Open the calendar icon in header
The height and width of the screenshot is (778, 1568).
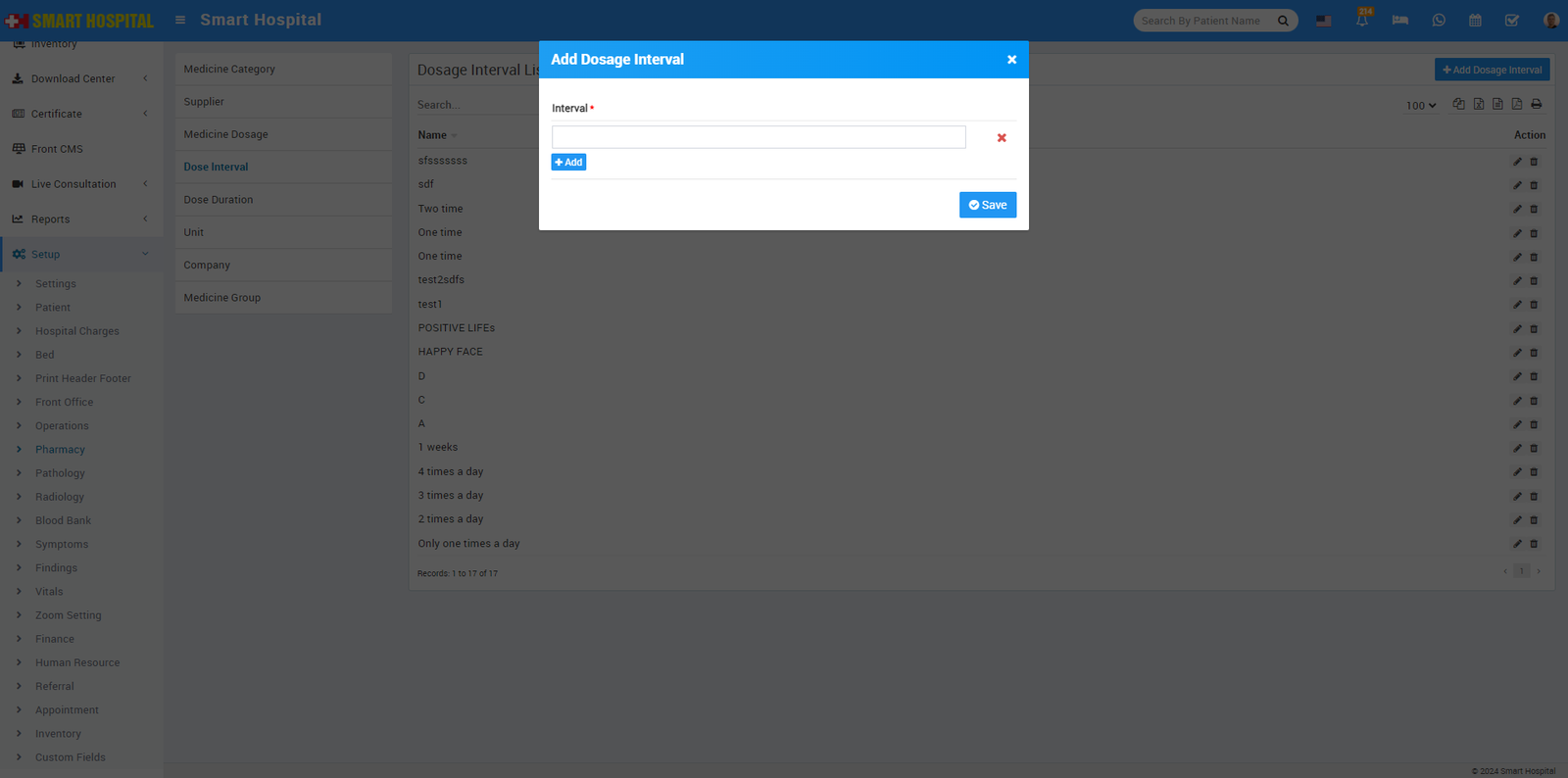coord(1475,21)
